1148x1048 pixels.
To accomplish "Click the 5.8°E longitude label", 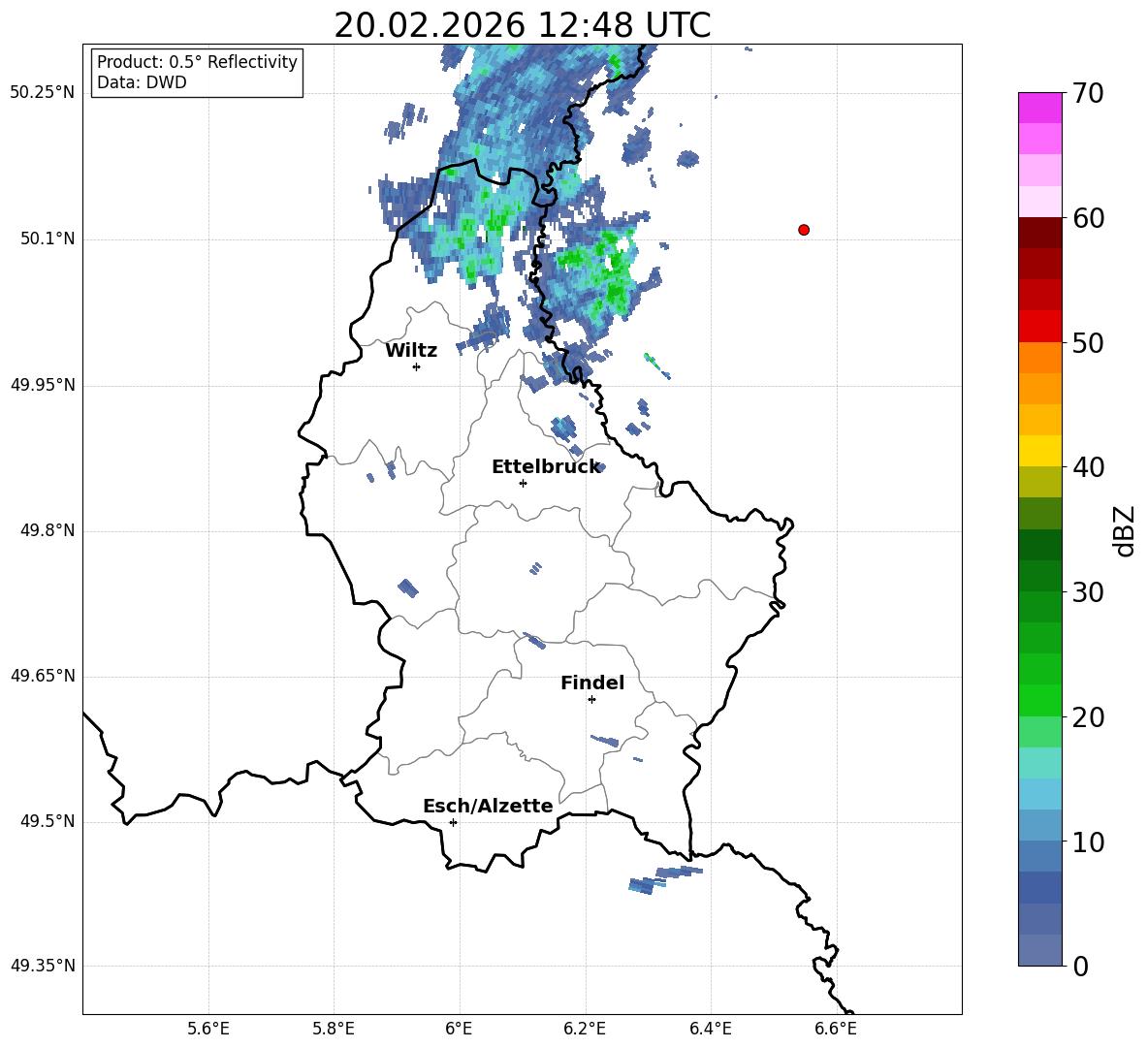I will (x=334, y=1029).
